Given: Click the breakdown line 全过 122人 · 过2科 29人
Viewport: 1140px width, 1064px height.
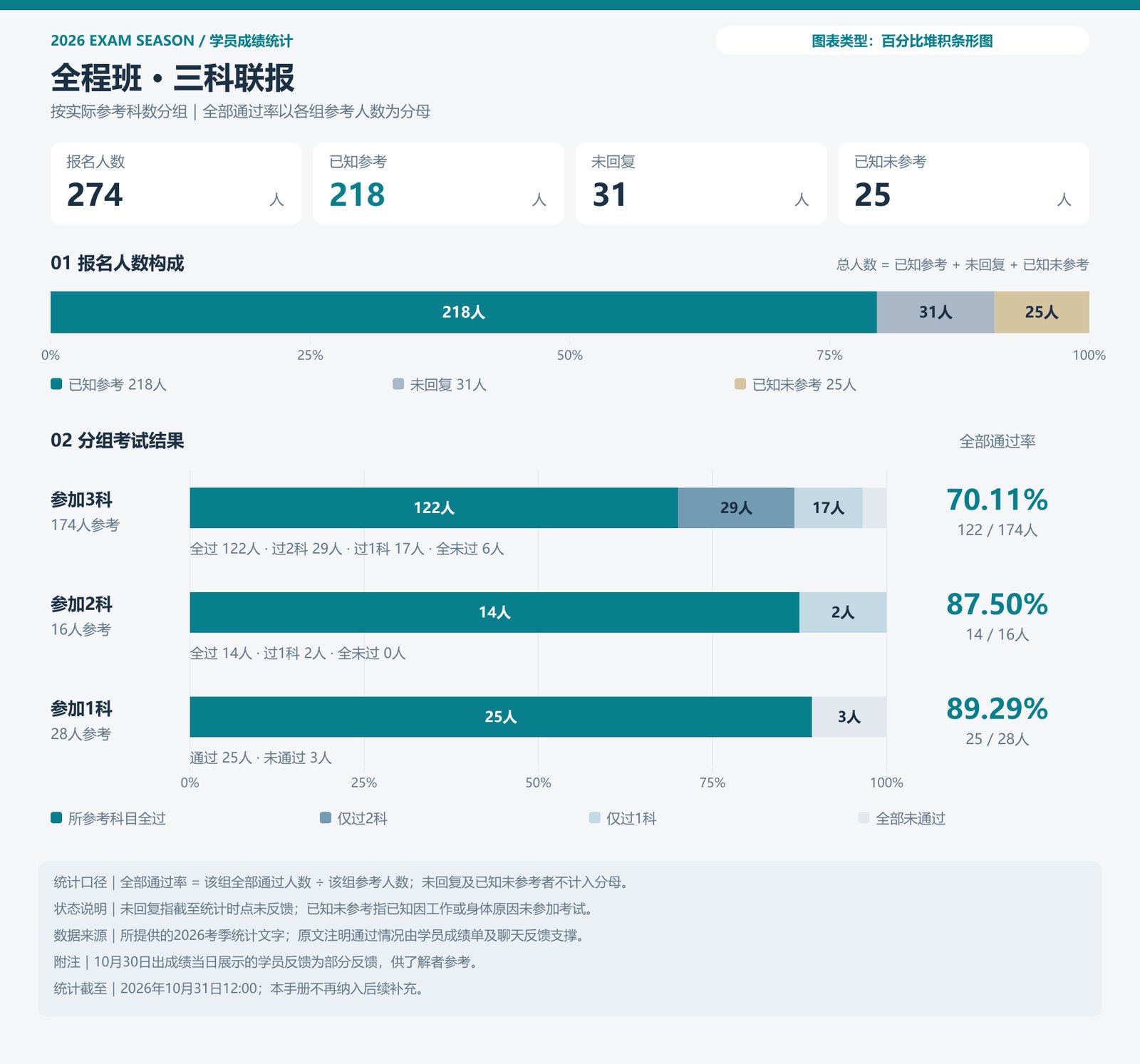Looking at the screenshot, I should [347, 549].
